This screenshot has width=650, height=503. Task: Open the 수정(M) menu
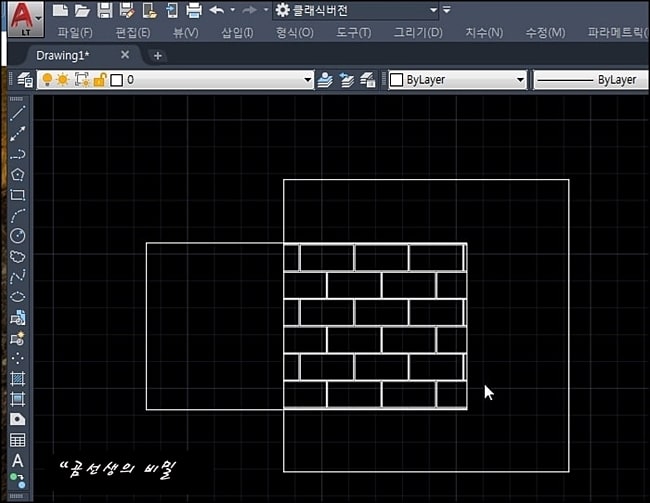coord(545,32)
